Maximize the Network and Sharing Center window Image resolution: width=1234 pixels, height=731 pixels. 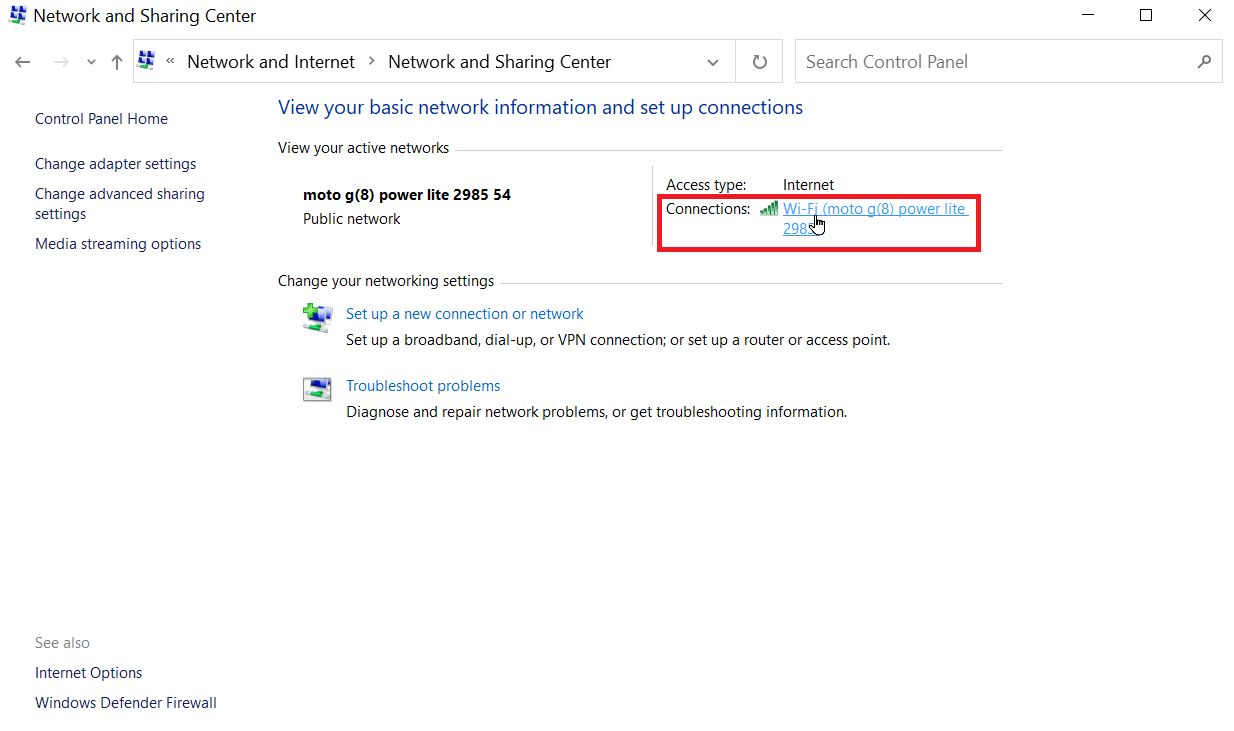pyautogui.click(x=1146, y=15)
